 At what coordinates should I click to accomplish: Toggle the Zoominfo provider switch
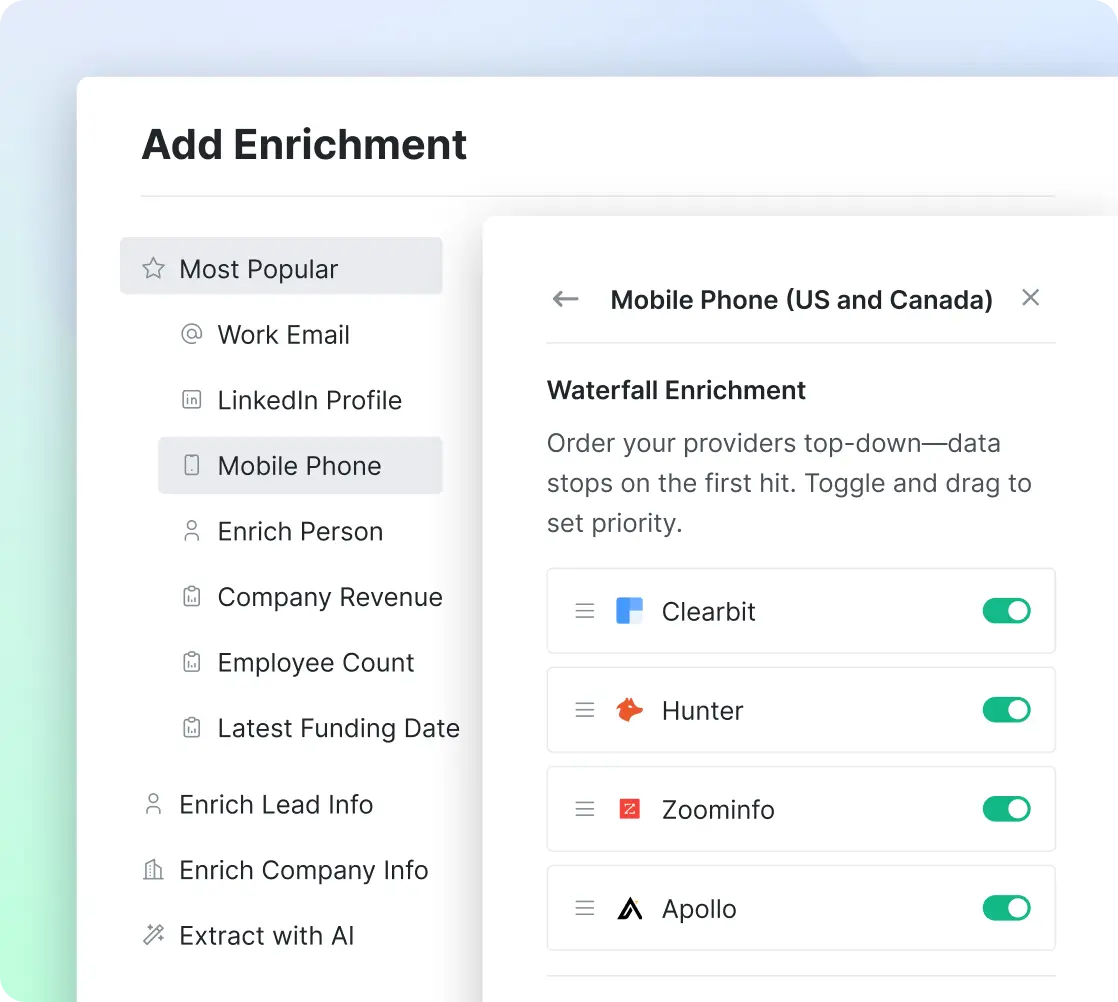pyautogui.click(x=1006, y=809)
